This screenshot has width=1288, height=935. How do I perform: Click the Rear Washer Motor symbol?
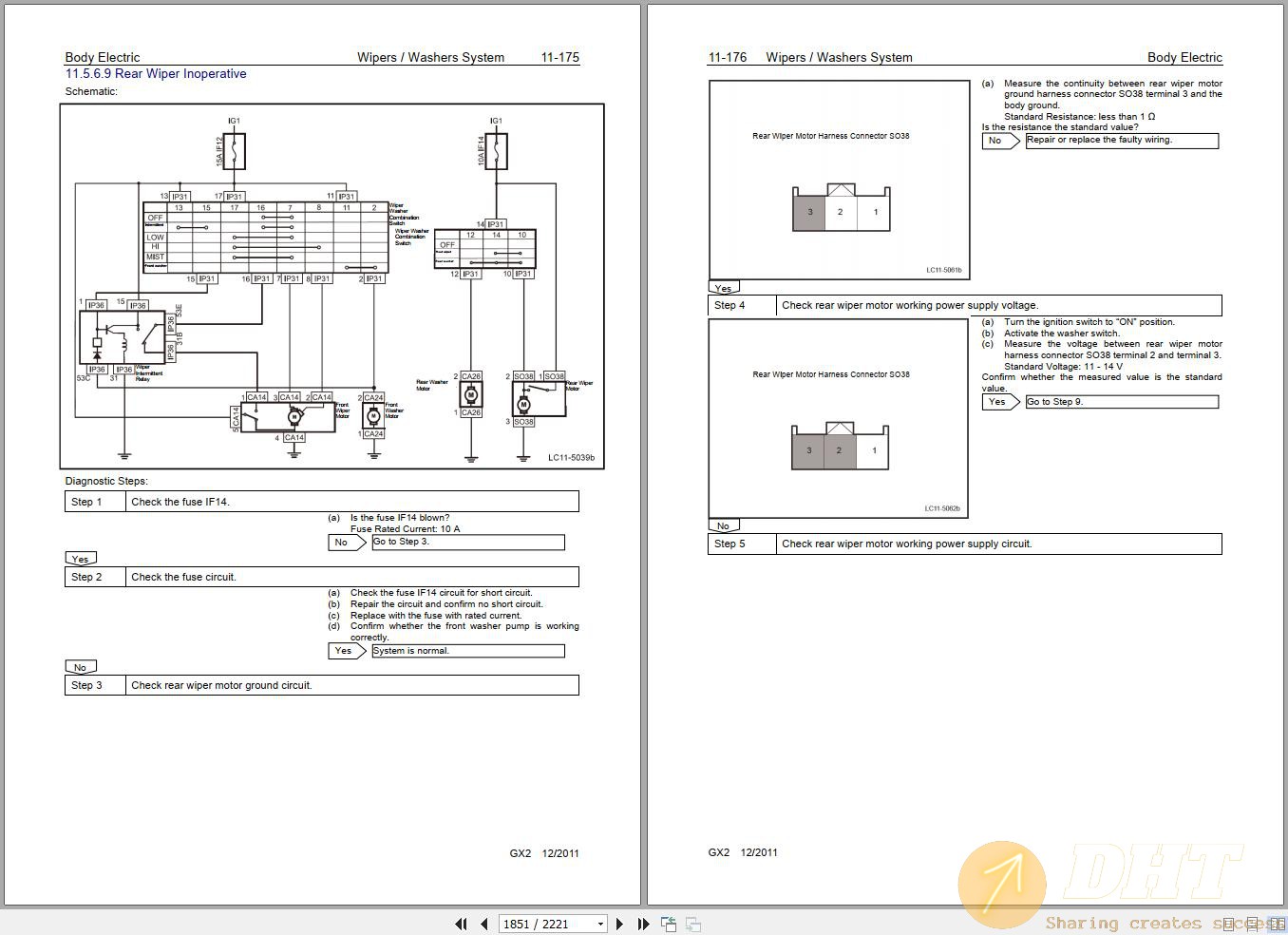pos(470,395)
